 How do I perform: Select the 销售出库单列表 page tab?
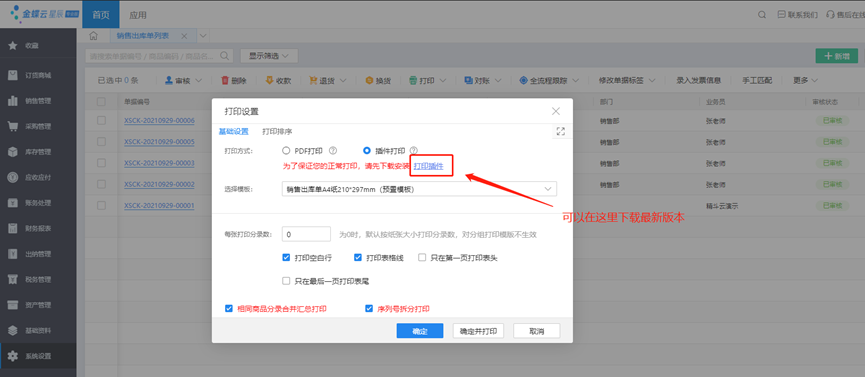coord(143,36)
